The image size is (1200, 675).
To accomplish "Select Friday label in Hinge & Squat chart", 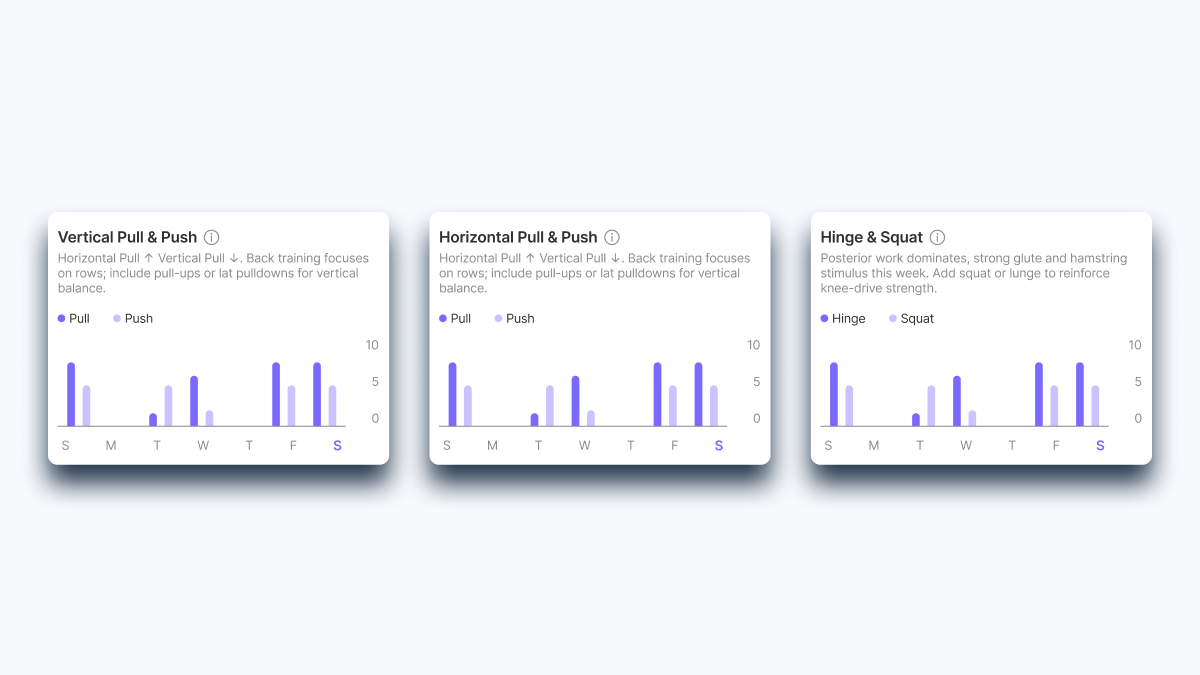I will point(1056,446).
